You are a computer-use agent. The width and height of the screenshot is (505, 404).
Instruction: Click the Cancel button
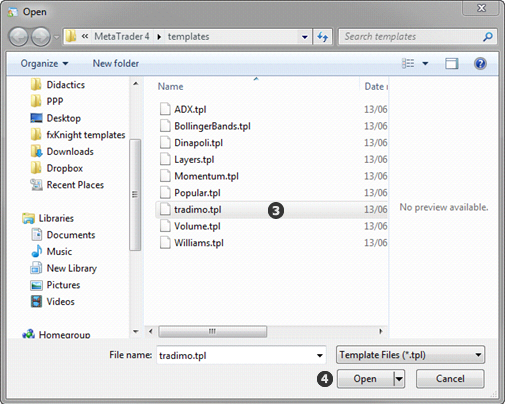(x=450, y=379)
